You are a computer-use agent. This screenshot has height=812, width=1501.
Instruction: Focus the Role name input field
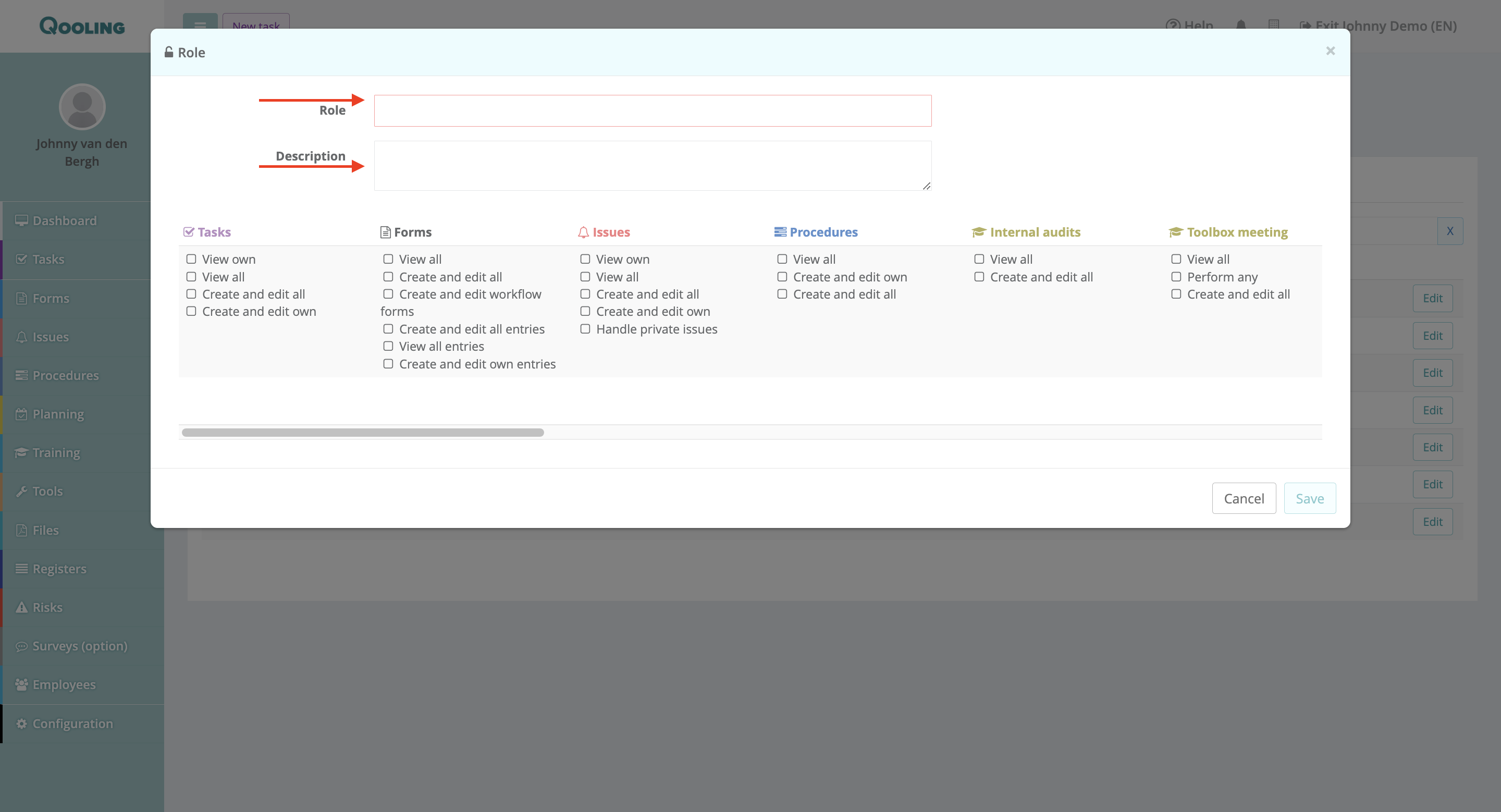click(652, 110)
